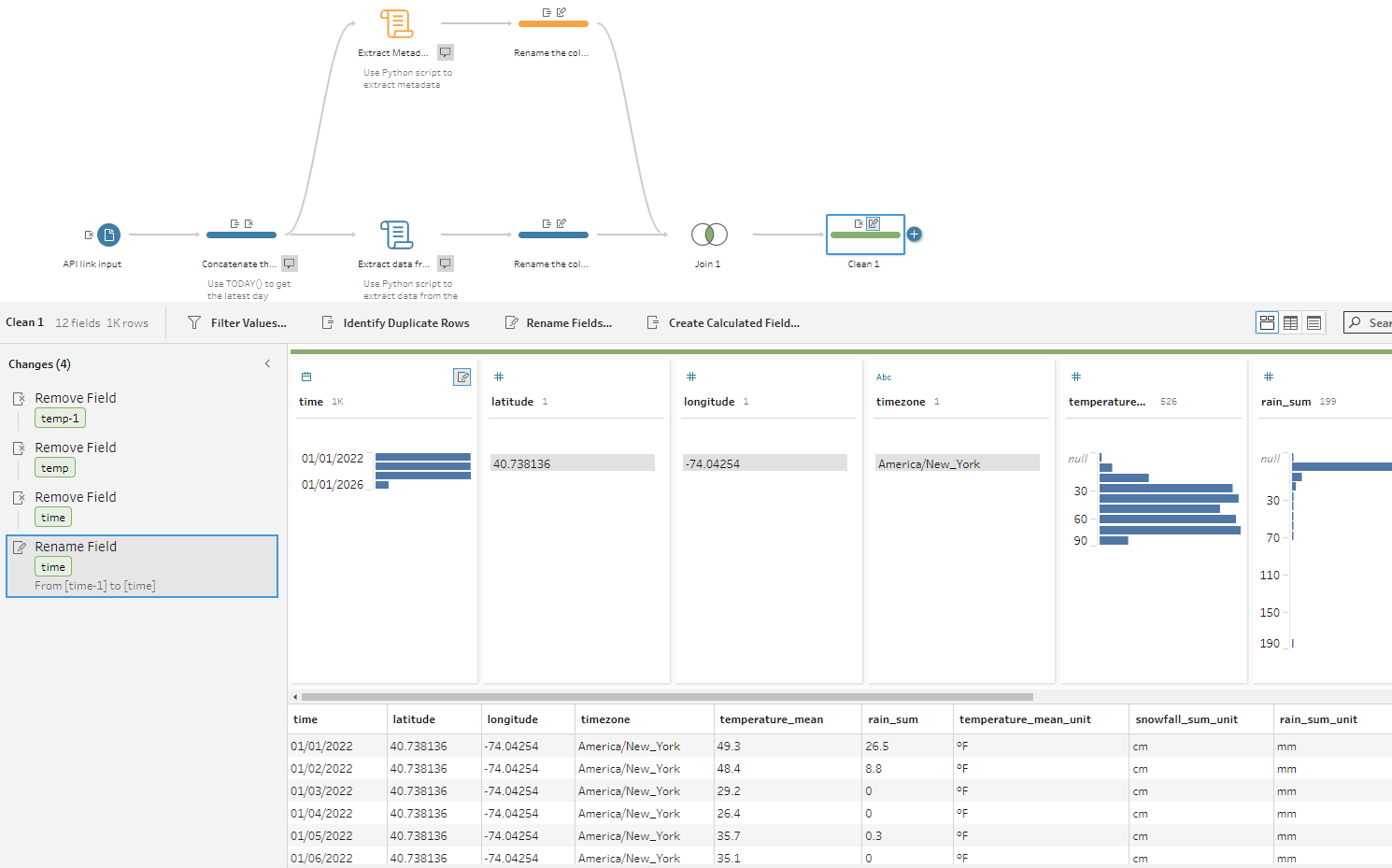Open Filter Values toolbar option

[237, 322]
